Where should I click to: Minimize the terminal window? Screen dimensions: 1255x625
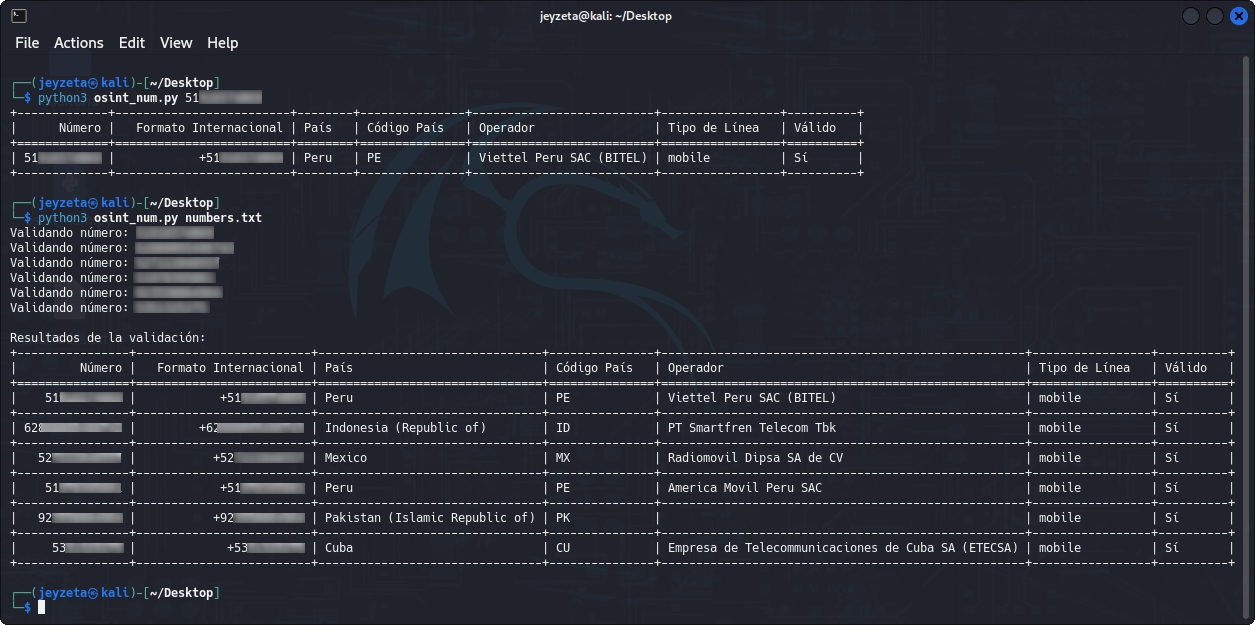1191,16
